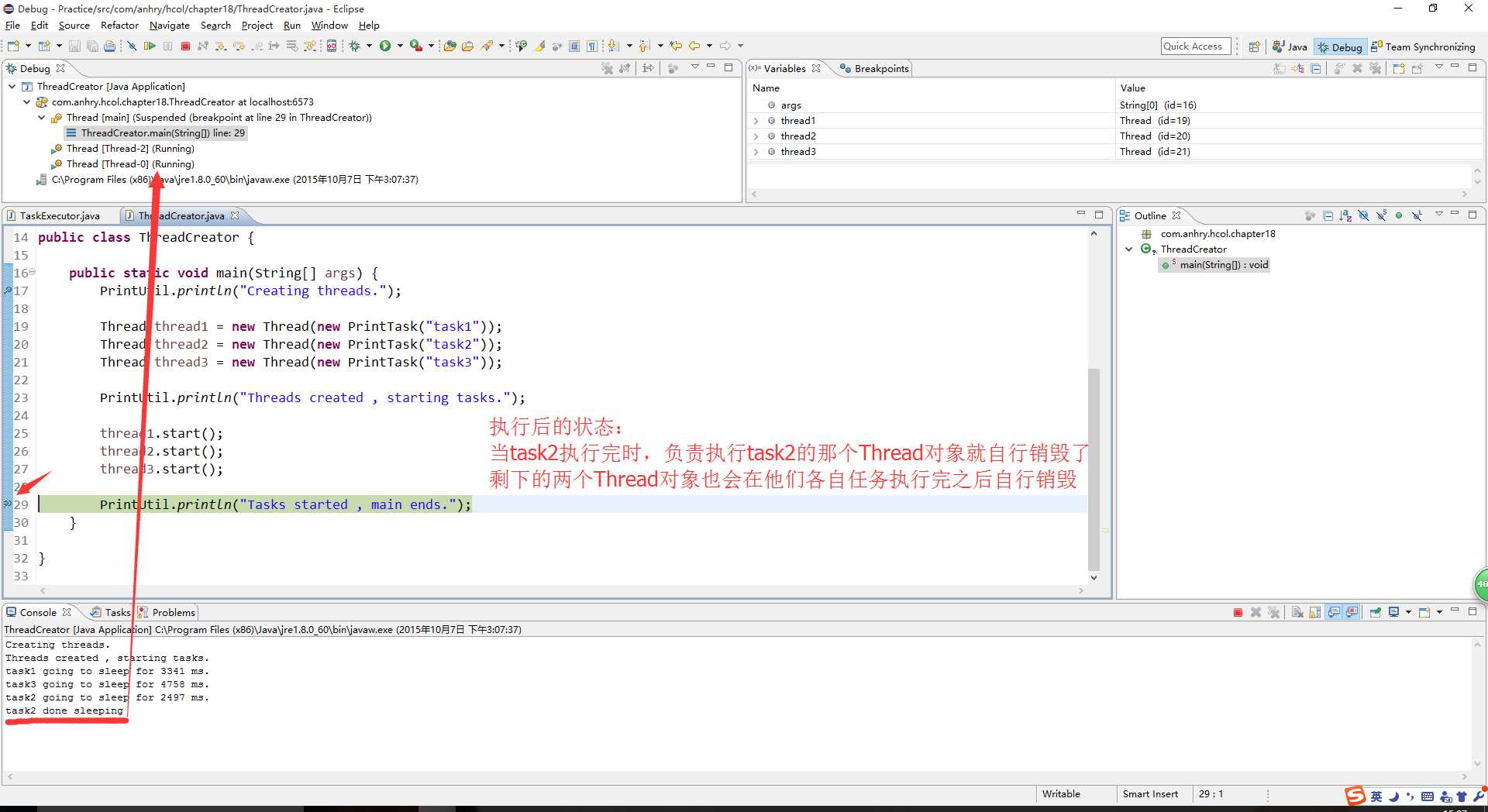Close the ThreadCreator.java editor tab
This screenshot has width=1488, height=812.
coord(235,215)
